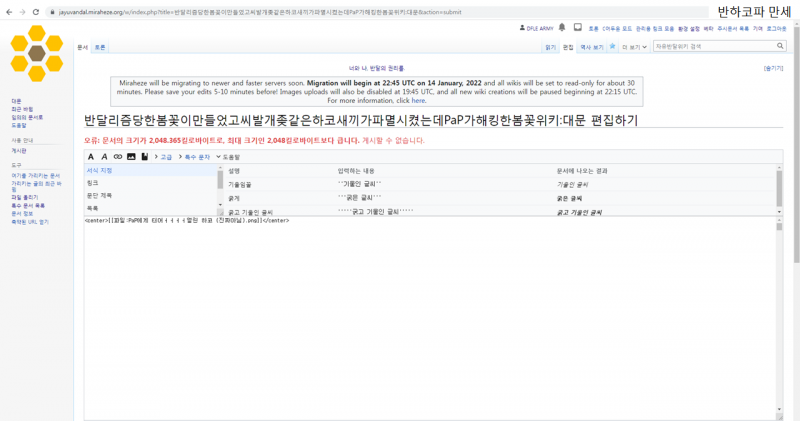
Task: Click the watchlist star icon
Action: point(612,46)
